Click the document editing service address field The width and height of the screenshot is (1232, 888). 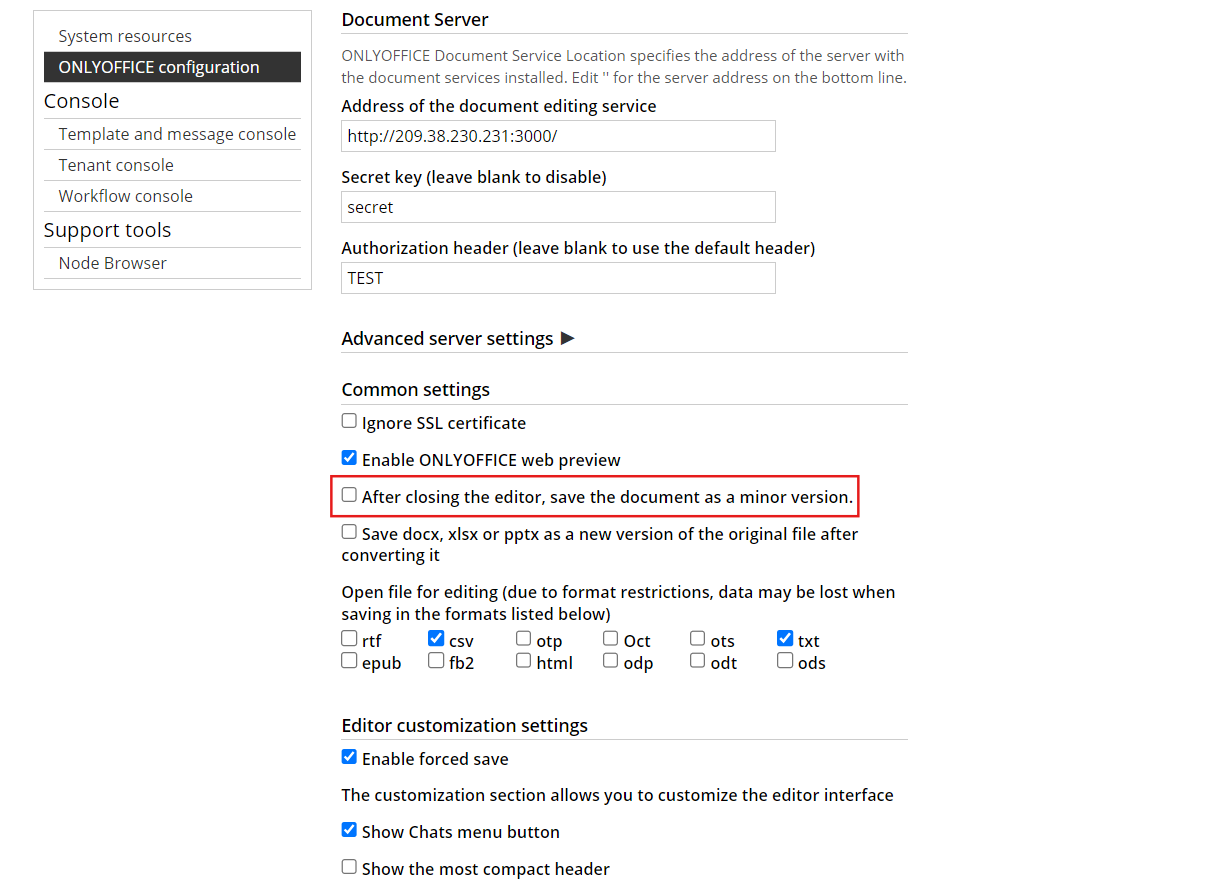(558, 136)
